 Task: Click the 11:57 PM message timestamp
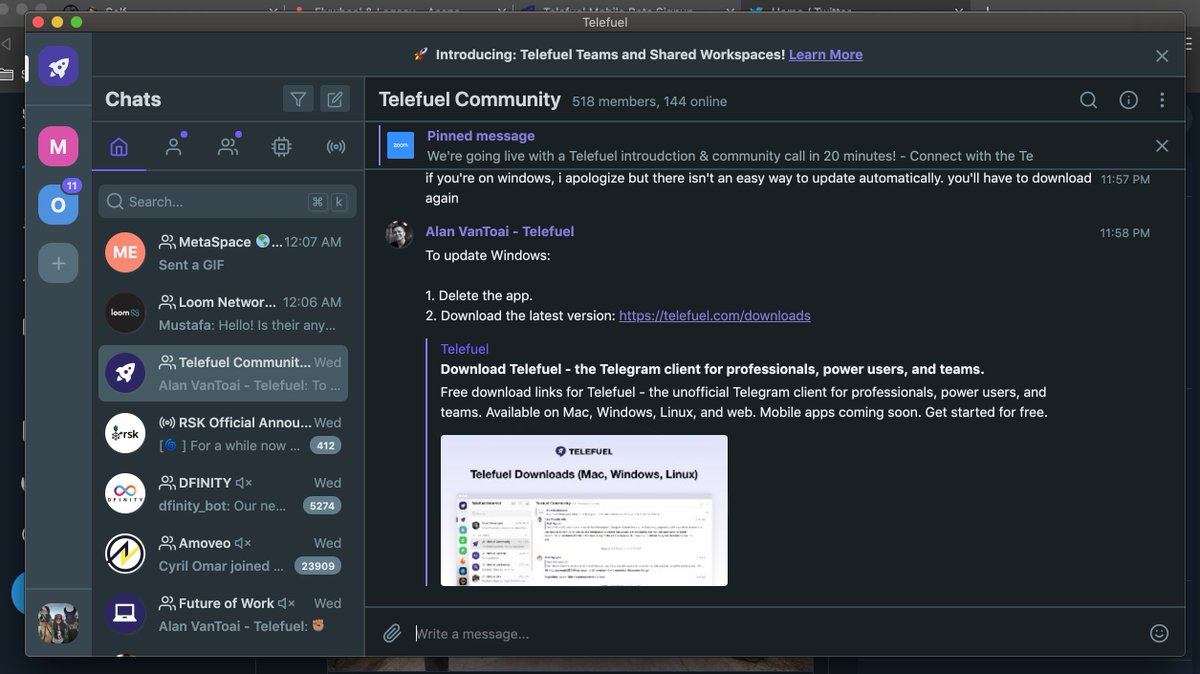(x=1125, y=179)
